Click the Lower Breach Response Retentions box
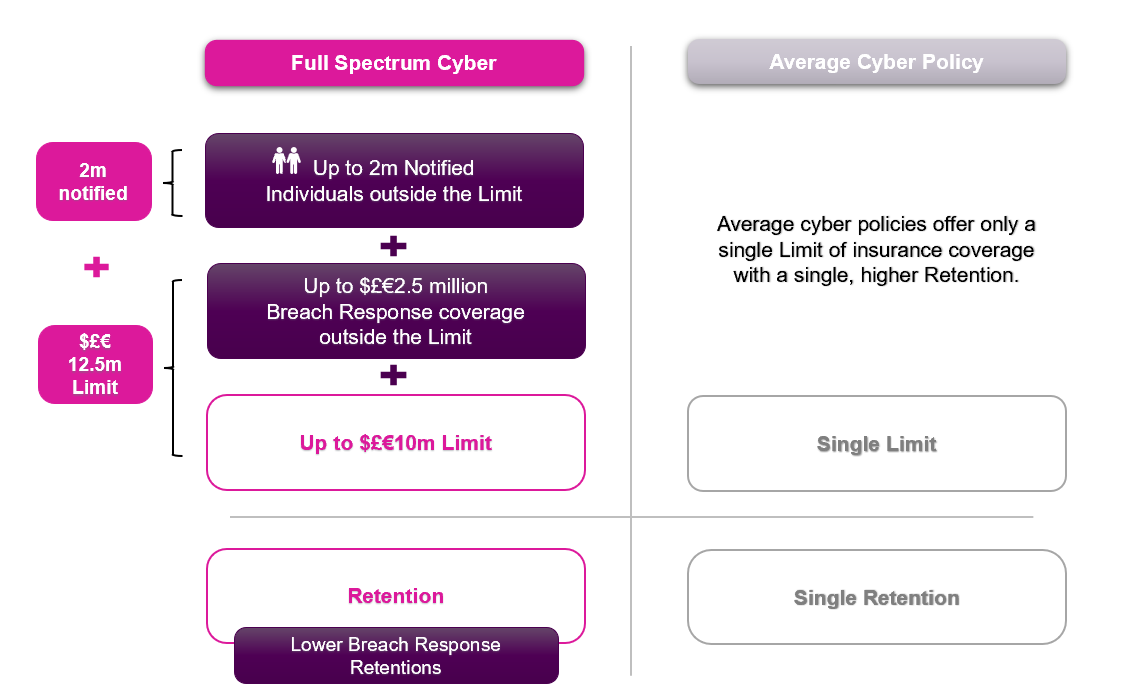The height and width of the screenshot is (695, 1132). click(x=396, y=655)
